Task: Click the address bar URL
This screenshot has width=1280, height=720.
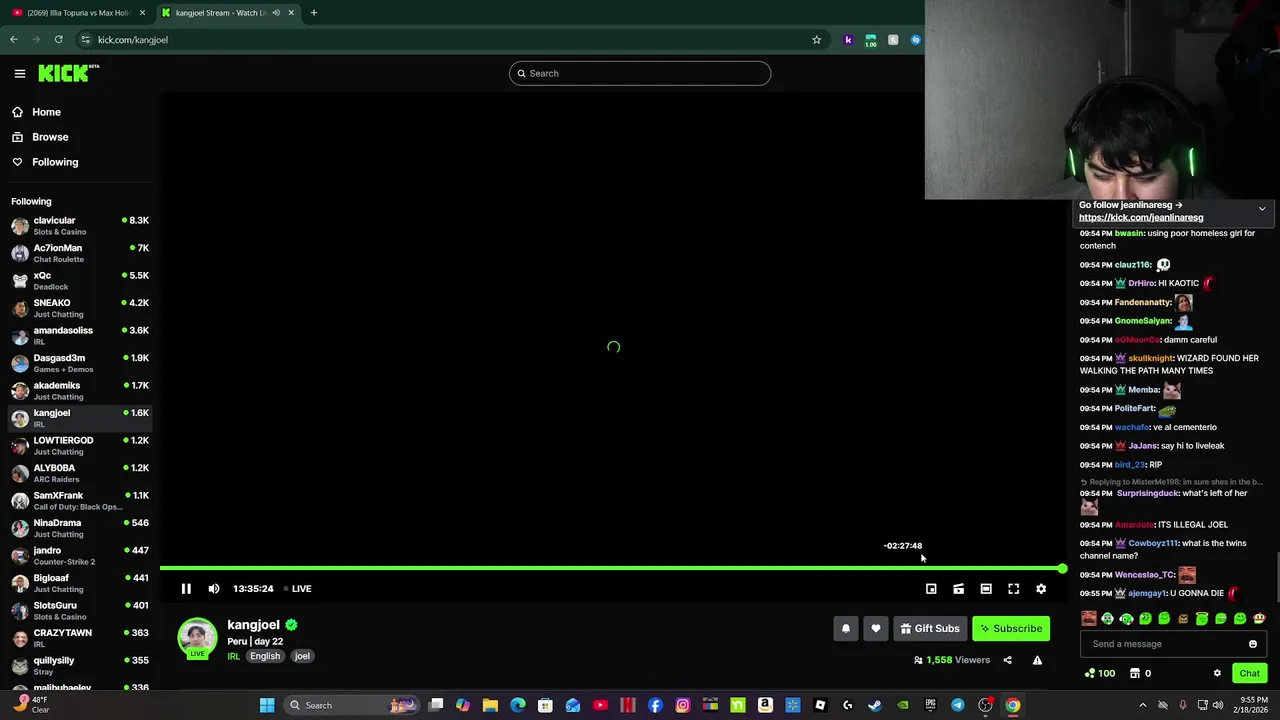Action: [133, 40]
